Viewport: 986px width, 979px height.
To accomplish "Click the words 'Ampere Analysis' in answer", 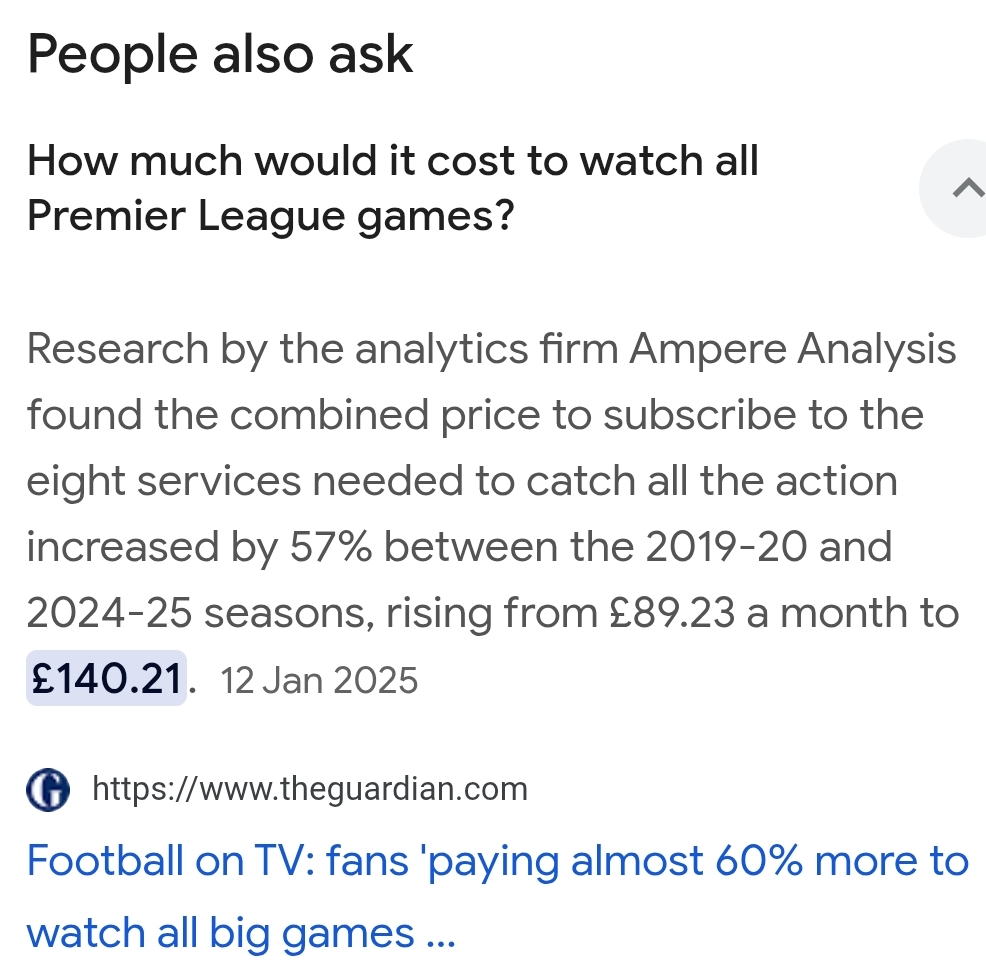I will click(x=793, y=350).
